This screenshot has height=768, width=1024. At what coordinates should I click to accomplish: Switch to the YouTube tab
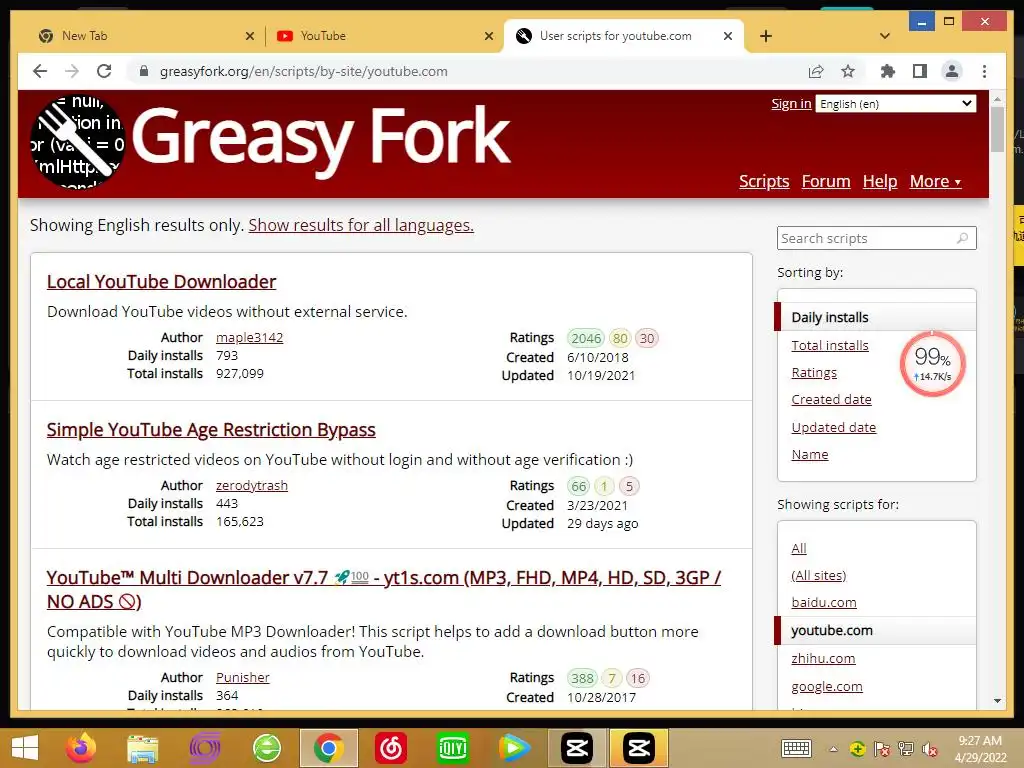click(x=384, y=36)
